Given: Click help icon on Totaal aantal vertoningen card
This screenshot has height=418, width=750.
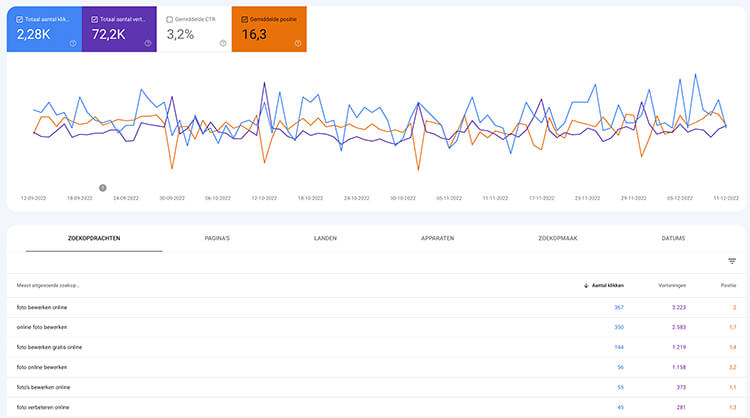Looking at the screenshot, I should (x=148, y=43).
